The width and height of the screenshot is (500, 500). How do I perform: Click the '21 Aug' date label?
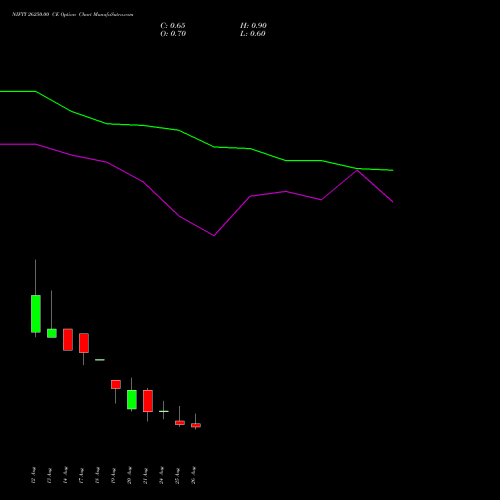tap(145, 475)
